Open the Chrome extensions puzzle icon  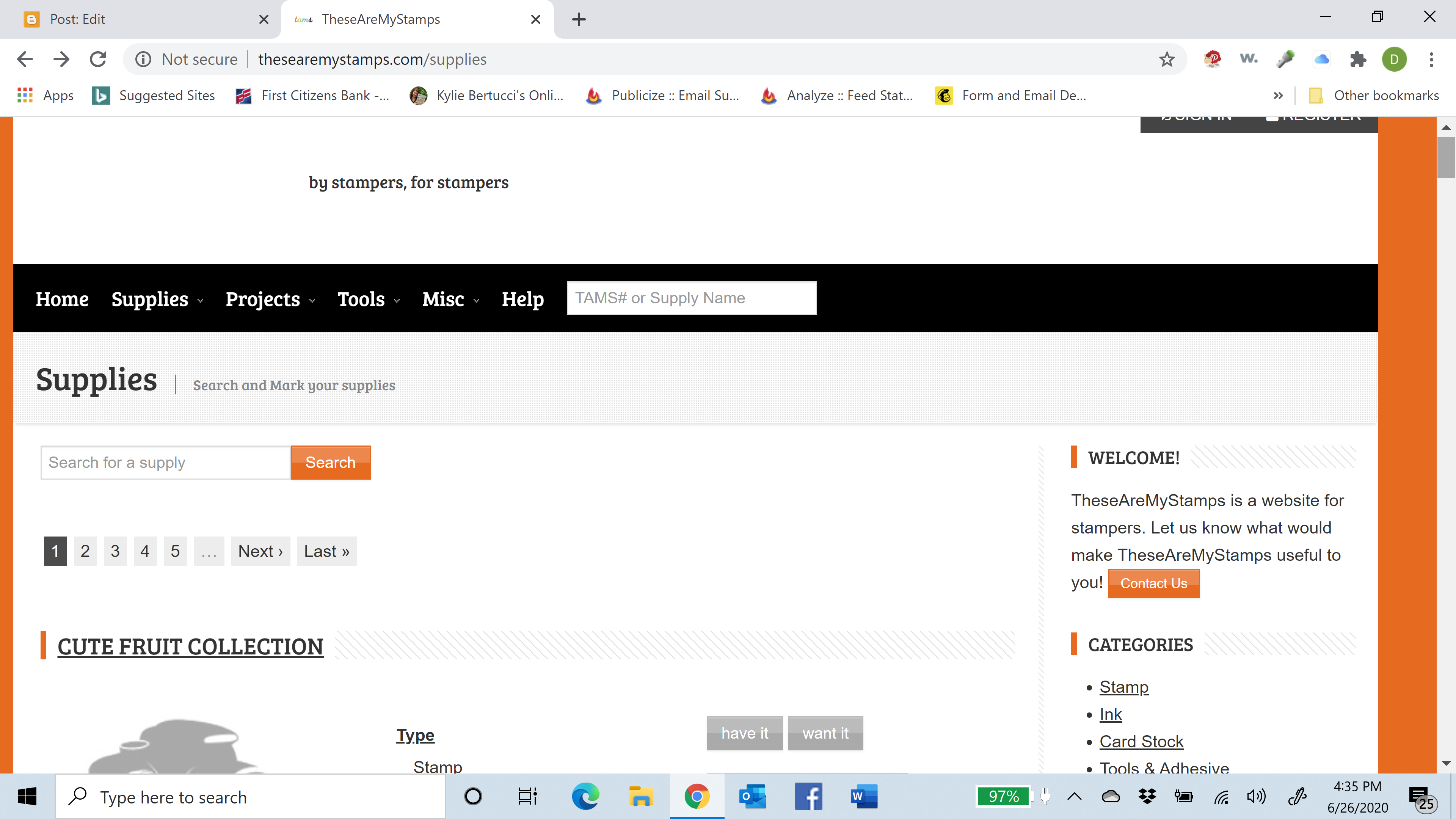(1358, 60)
